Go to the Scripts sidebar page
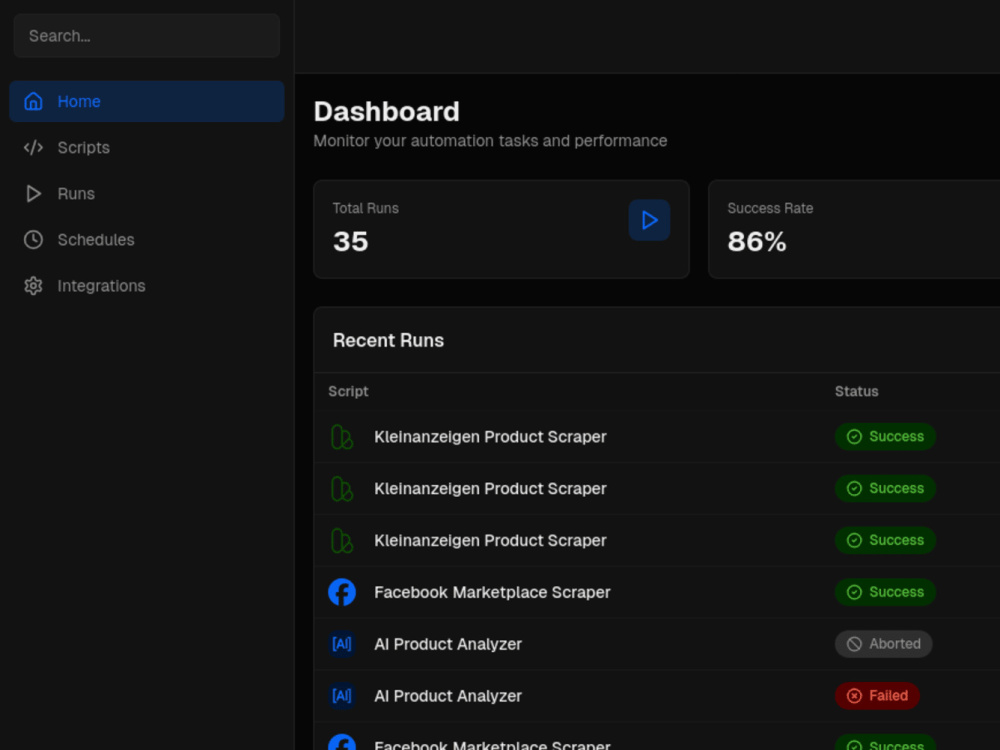1000x750 pixels. click(147, 147)
